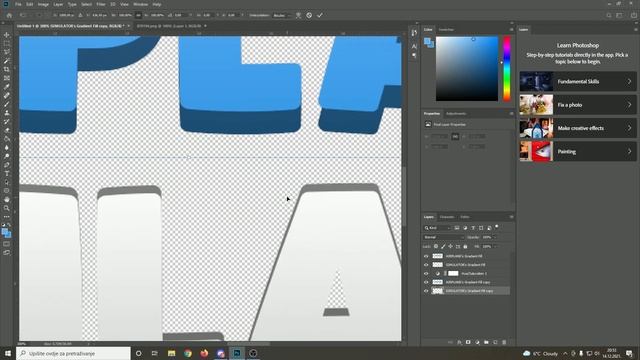The image size is (640, 360).
Task: Switch to warp mode in options bar
Action: tap(298, 15)
